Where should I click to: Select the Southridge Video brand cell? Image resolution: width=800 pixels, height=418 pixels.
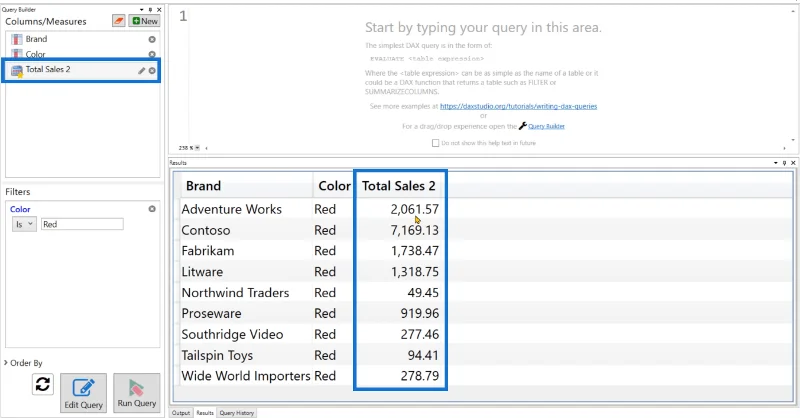(232, 334)
